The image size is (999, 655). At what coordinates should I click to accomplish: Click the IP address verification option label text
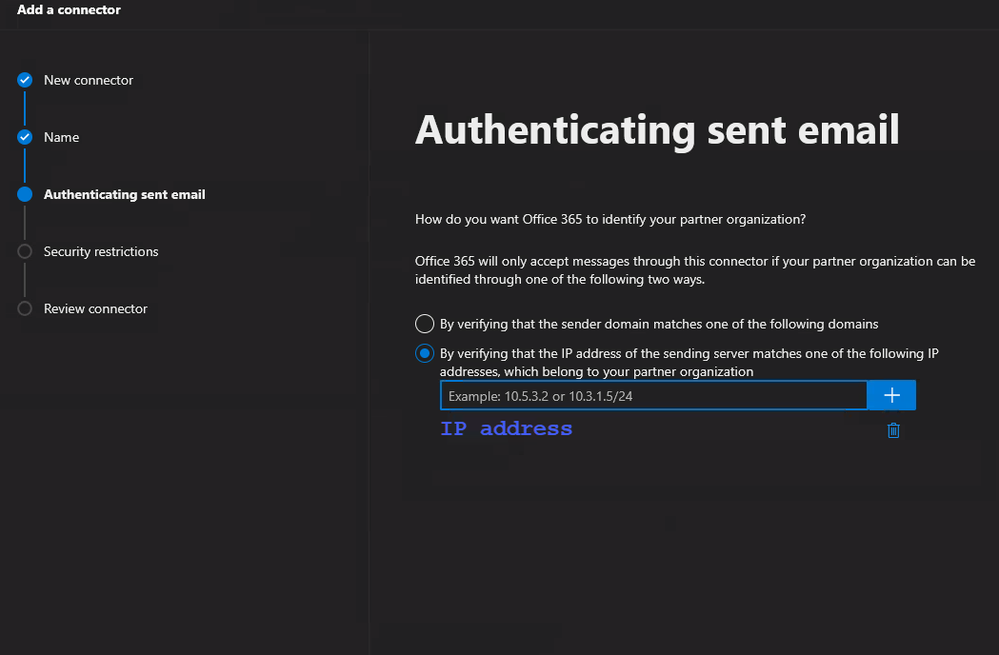click(689, 363)
